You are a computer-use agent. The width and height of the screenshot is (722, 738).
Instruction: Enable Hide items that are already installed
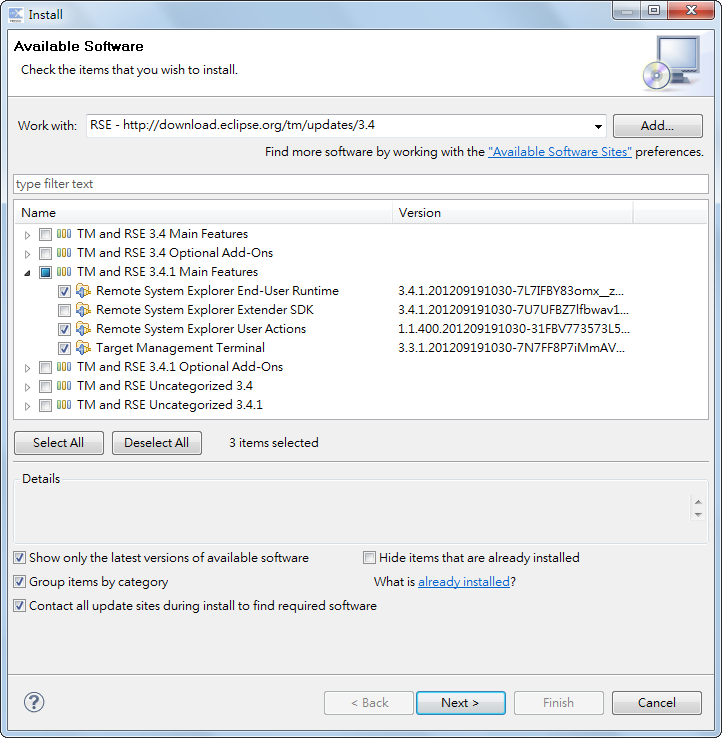pyautogui.click(x=369, y=558)
